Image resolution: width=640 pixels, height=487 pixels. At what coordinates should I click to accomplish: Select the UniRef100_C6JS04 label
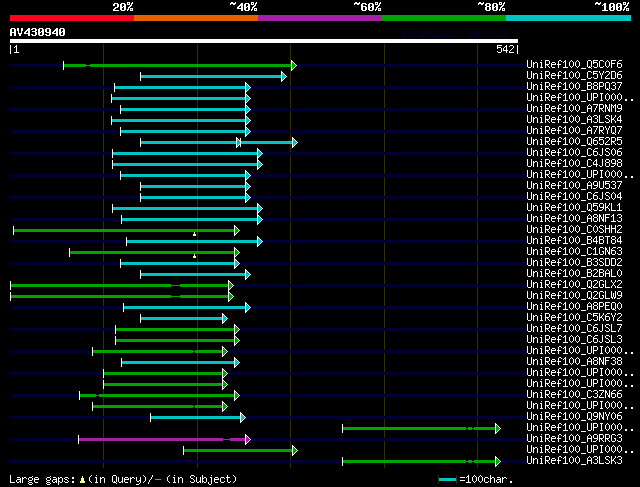coord(574,197)
